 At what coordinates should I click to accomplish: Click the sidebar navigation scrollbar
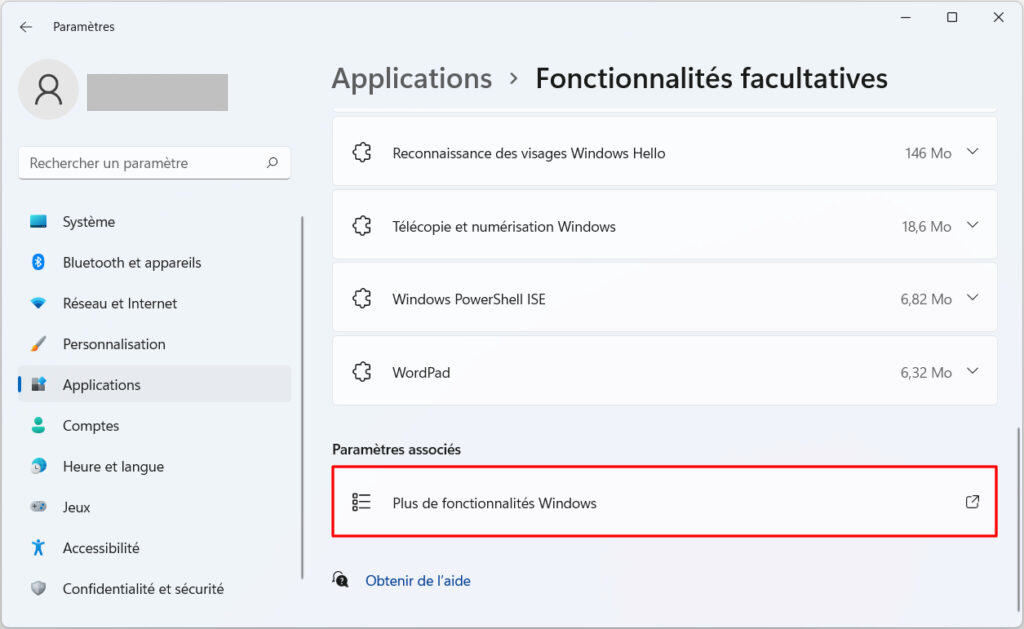click(x=302, y=397)
